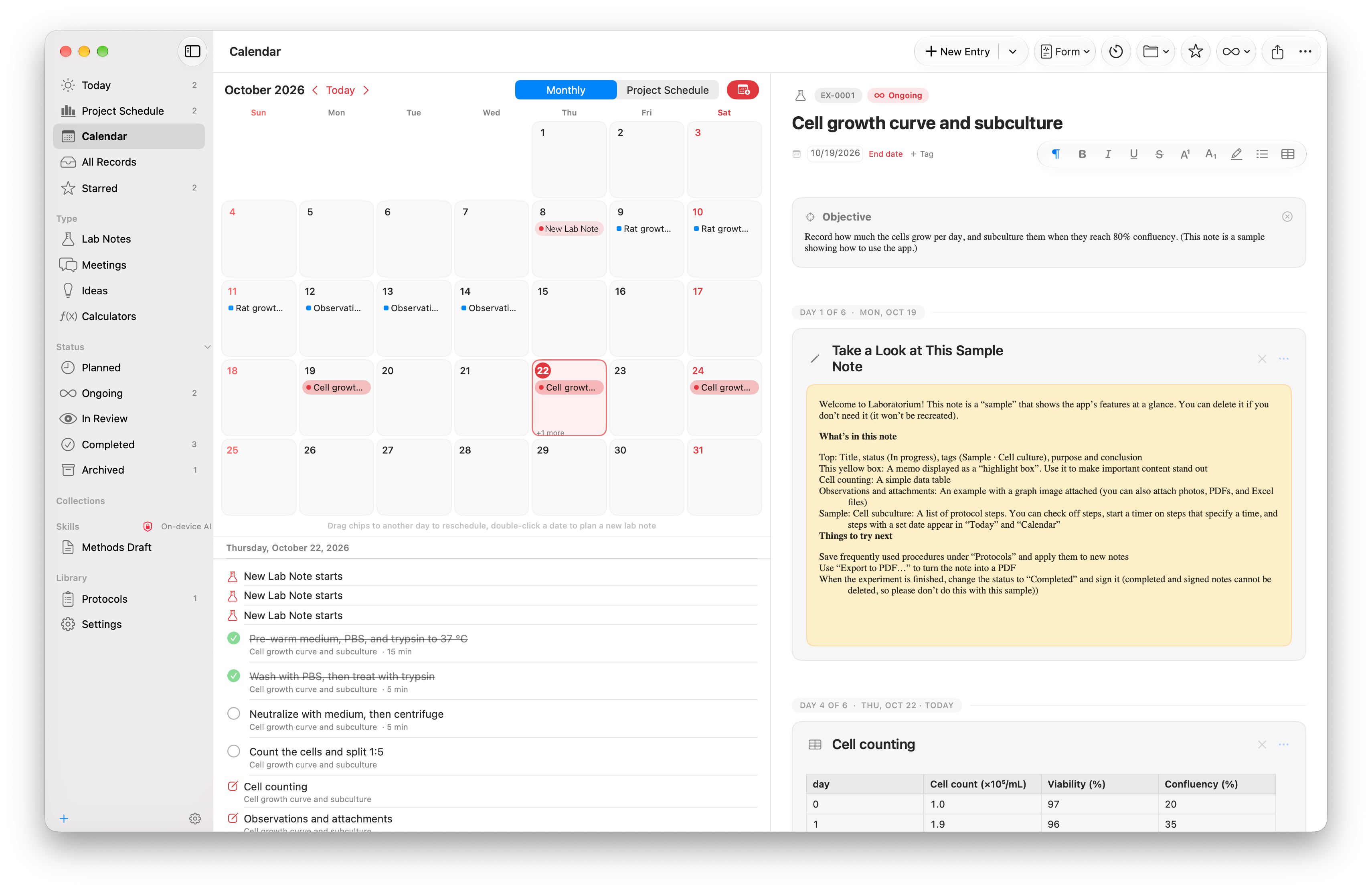Open All Records in sidebar
1372x891 pixels.
[129, 162]
